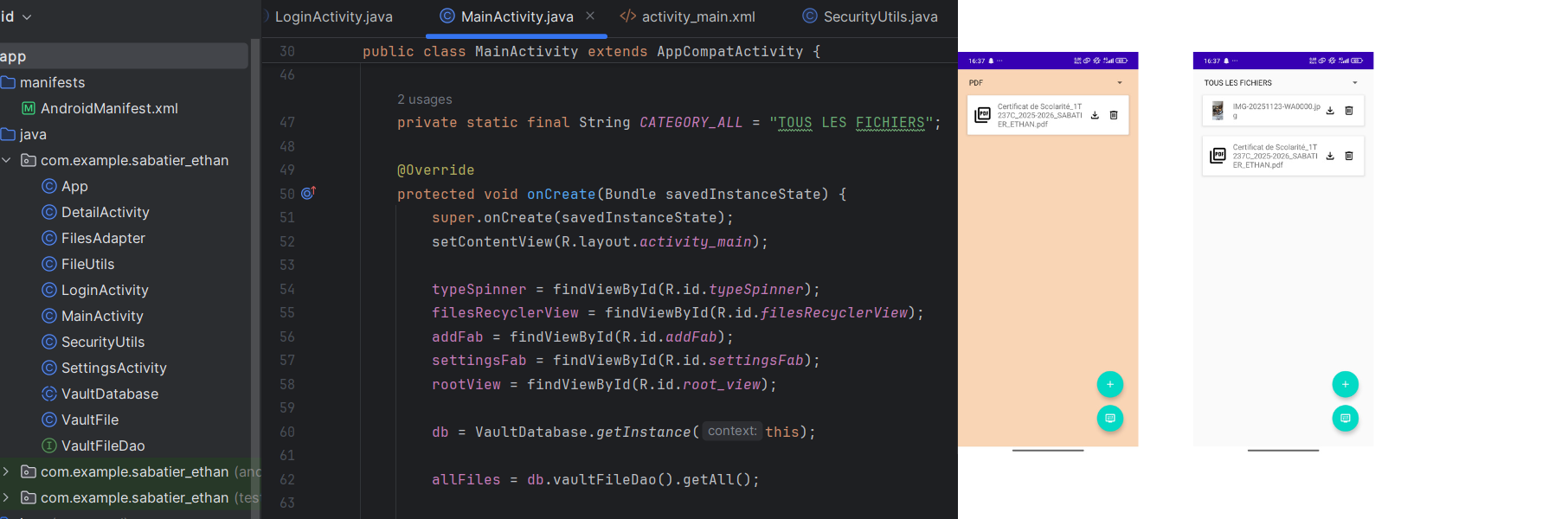
Task: Tap the add (+) button on peach screen
Action: 1109,384
